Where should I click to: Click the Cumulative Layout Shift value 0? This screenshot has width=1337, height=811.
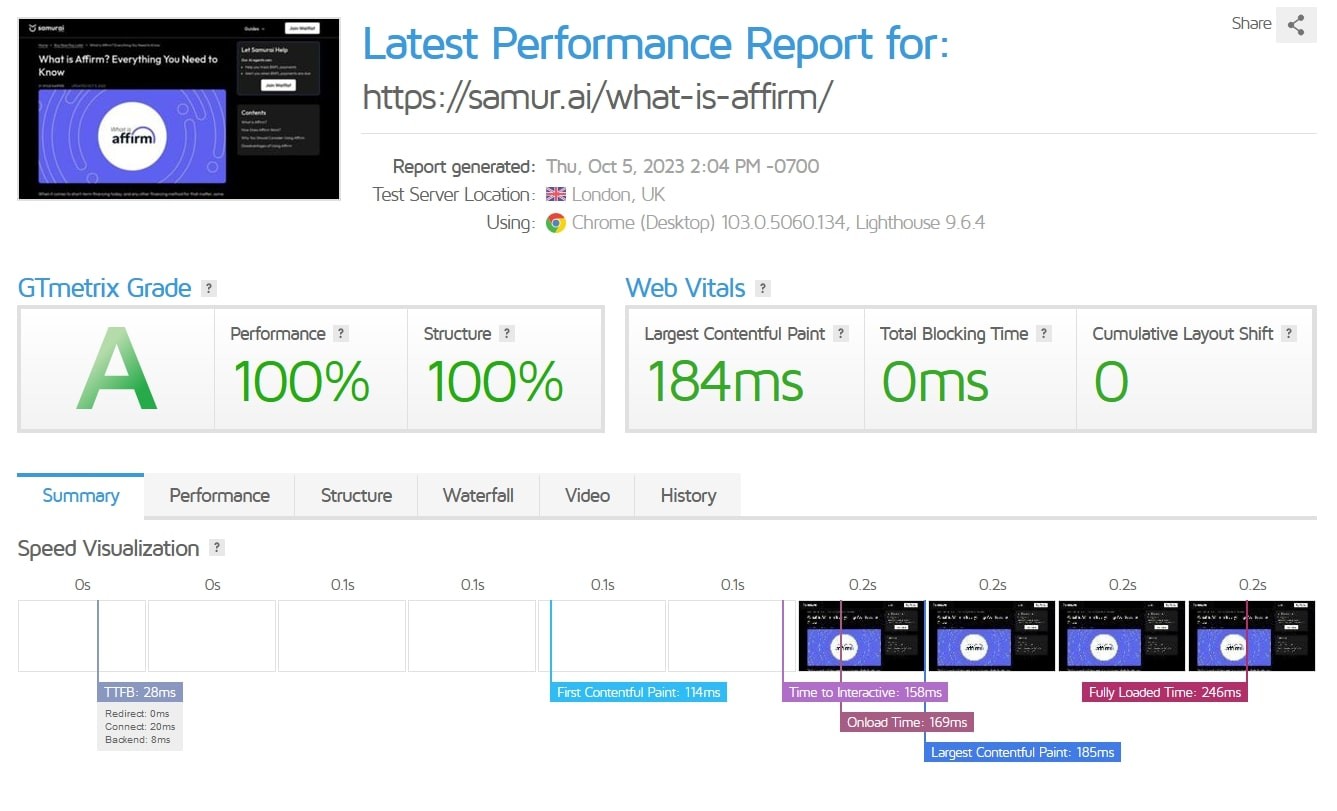point(1110,382)
